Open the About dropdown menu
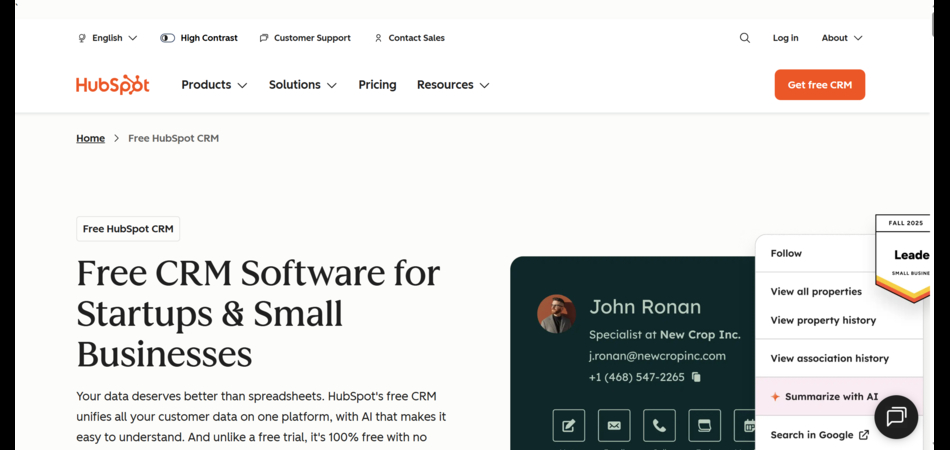The width and height of the screenshot is (950, 450). point(842,38)
